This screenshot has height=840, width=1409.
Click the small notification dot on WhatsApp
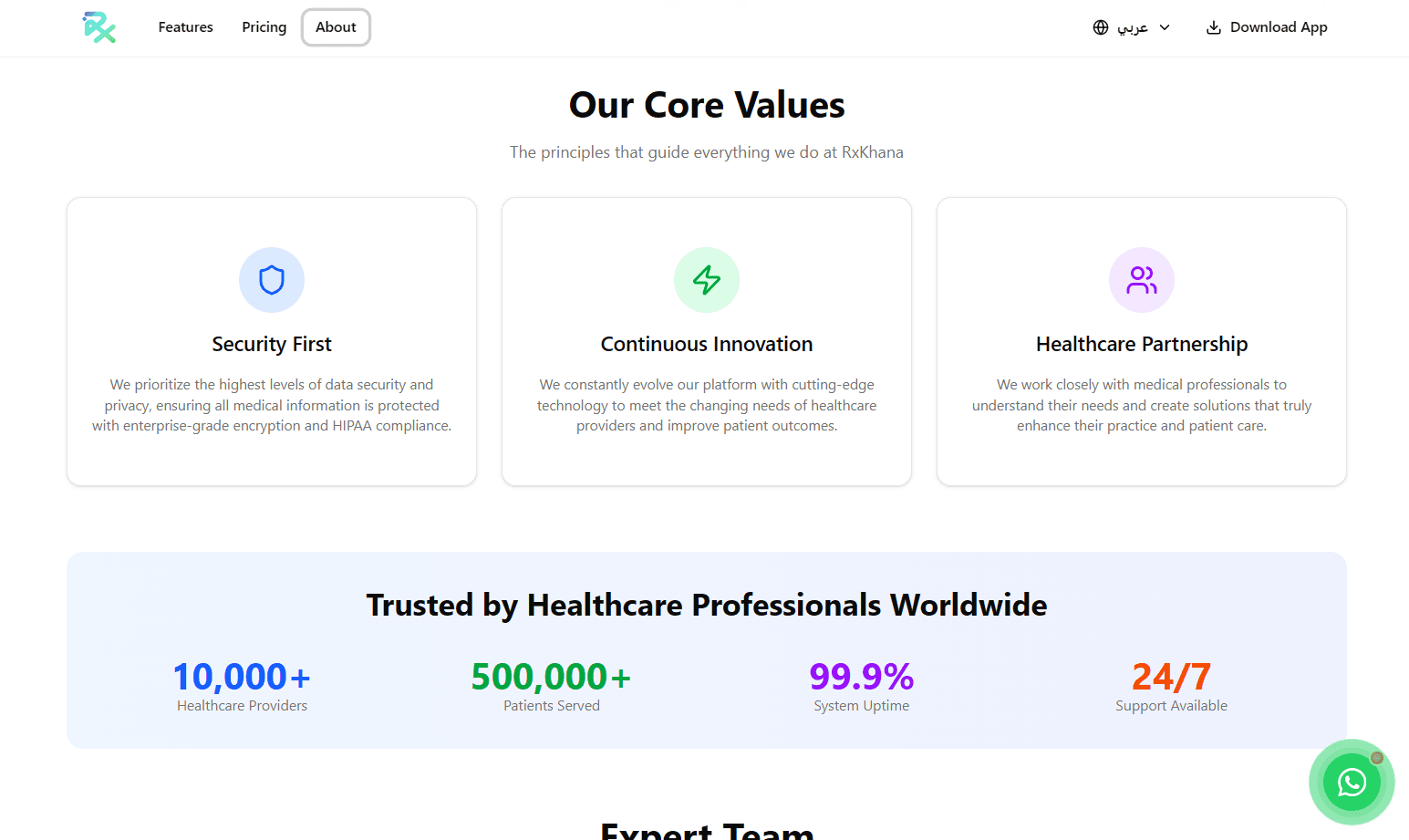tap(1377, 758)
